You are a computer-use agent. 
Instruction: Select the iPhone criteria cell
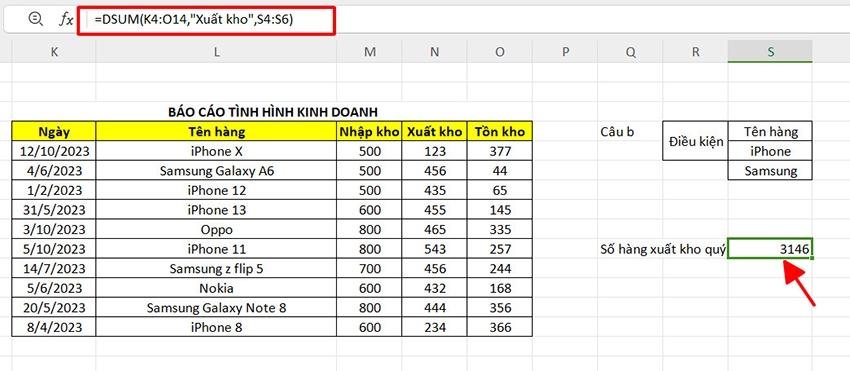(770, 151)
